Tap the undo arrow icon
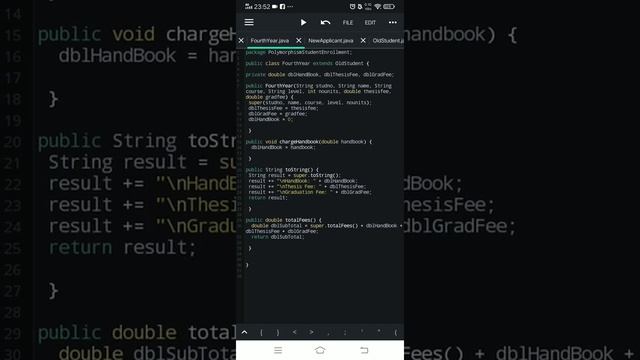The width and height of the screenshot is (640, 360). coord(325,22)
